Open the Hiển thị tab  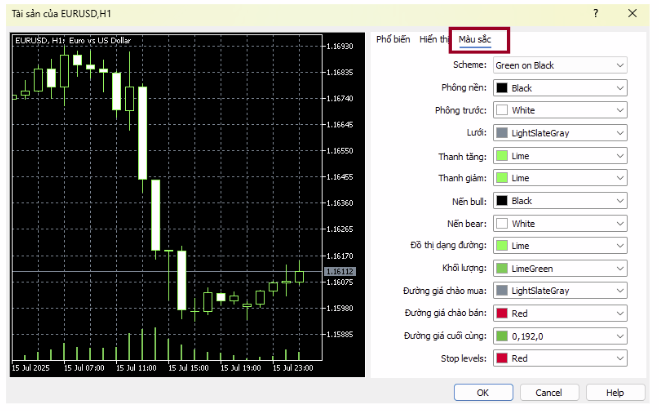[434, 39]
